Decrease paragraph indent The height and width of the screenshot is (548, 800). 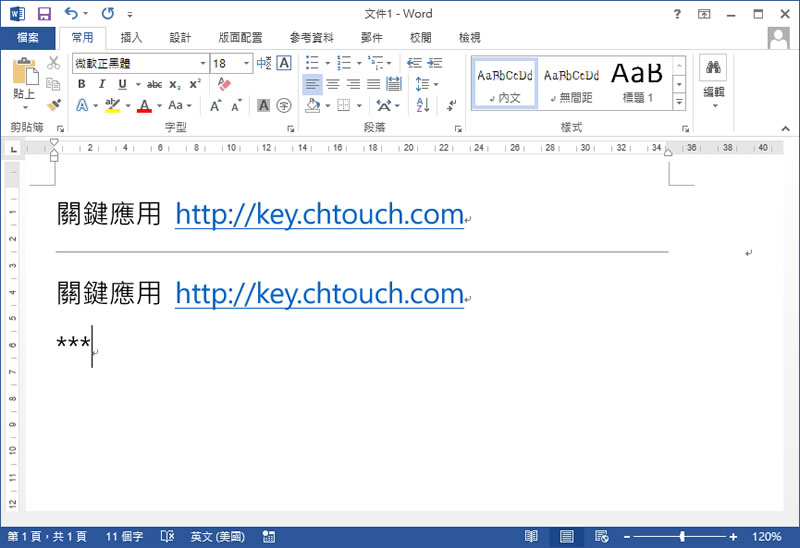point(414,63)
